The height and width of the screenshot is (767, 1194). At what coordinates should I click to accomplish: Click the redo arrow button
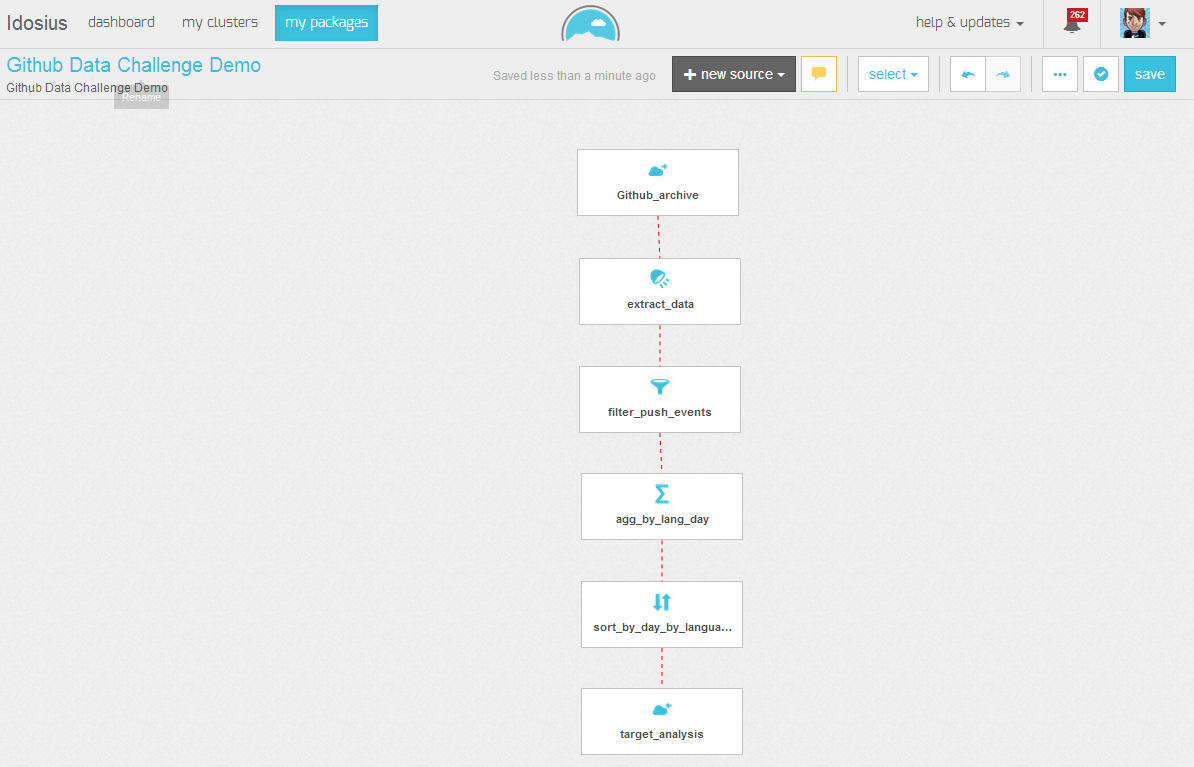point(1003,74)
